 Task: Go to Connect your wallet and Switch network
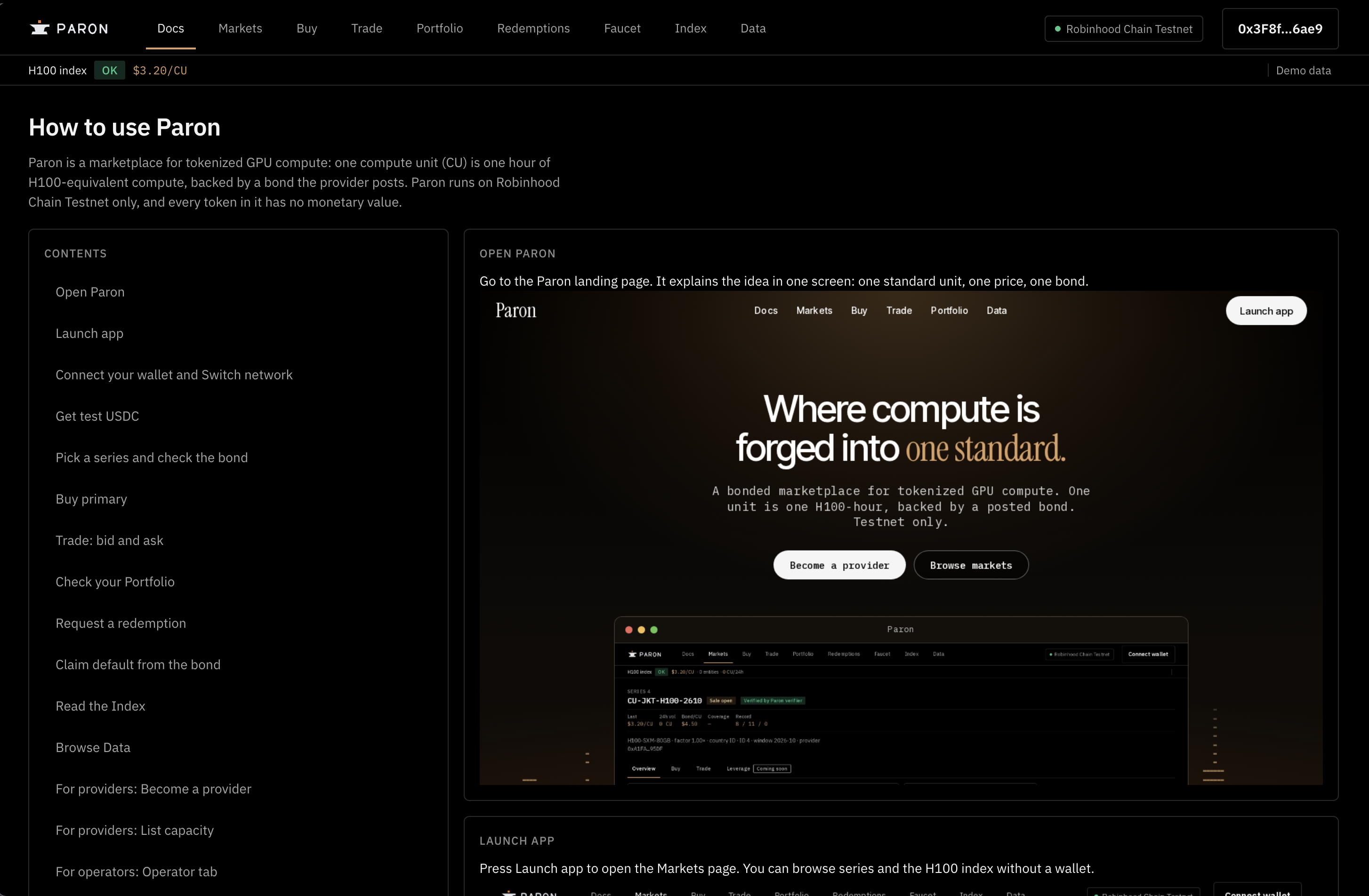tap(174, 375)
